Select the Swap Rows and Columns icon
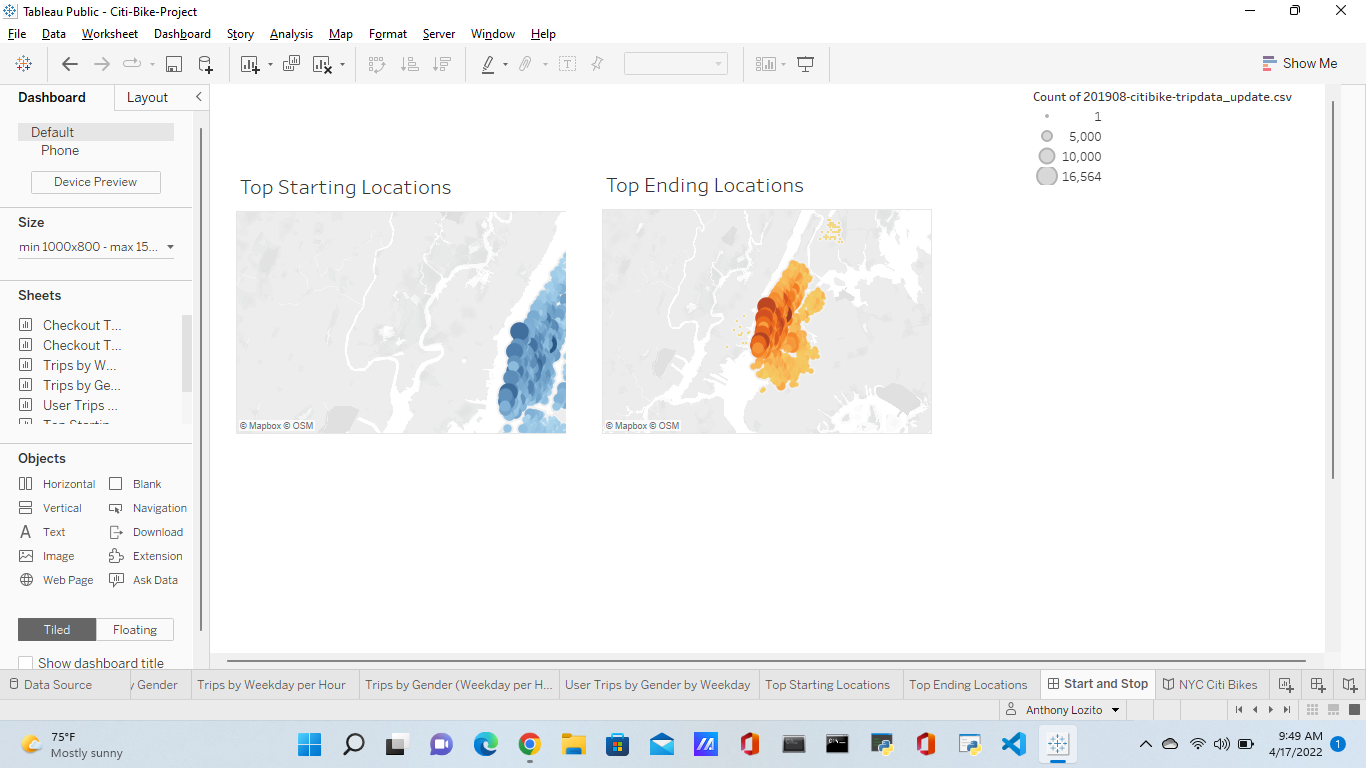Screen dimensions: 1366x768 tap(377, 63)
